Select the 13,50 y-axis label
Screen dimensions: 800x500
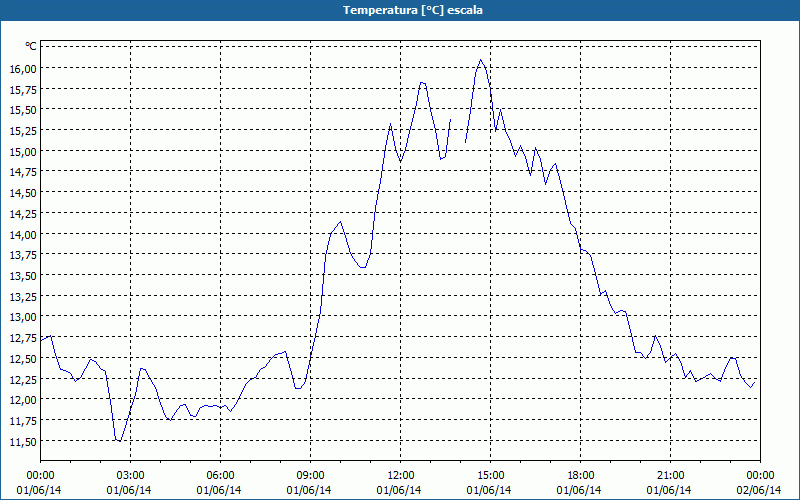(x=23, y=276)
